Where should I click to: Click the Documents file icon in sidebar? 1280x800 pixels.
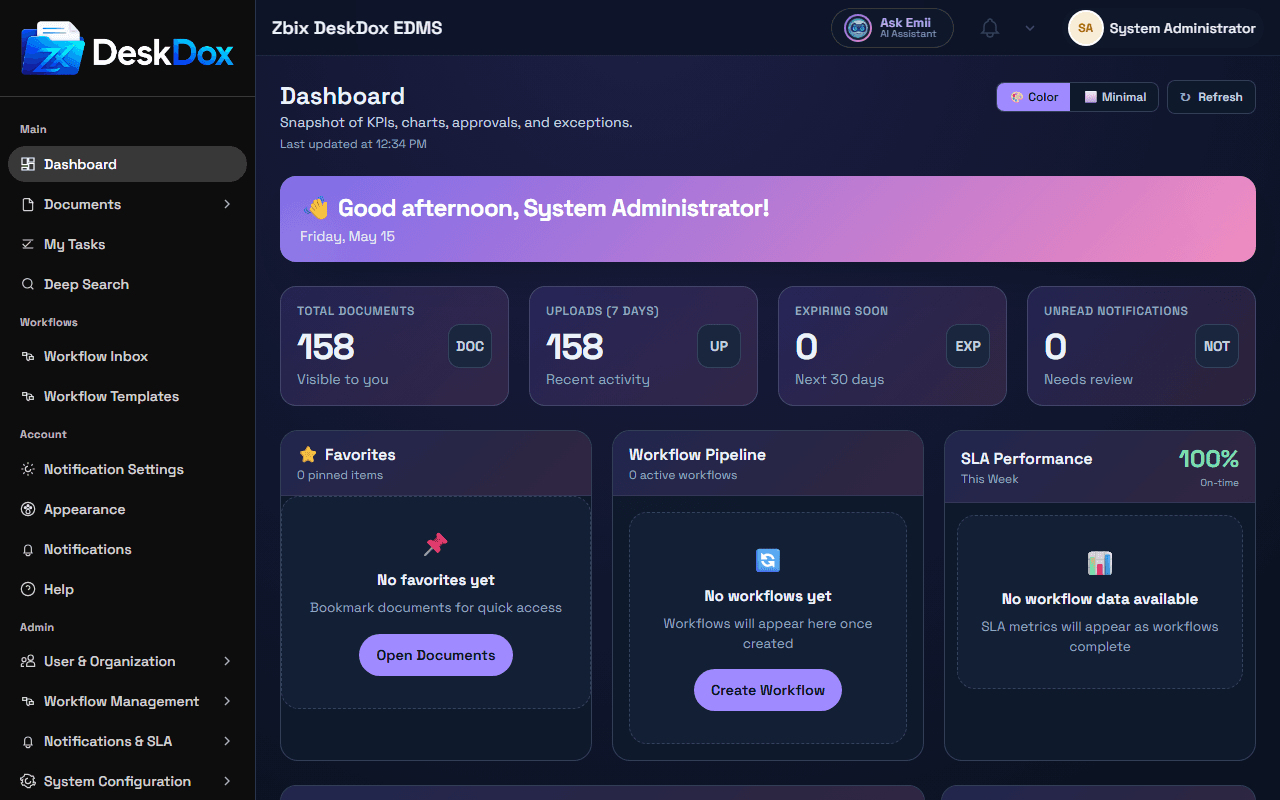[x=28, y=204]
